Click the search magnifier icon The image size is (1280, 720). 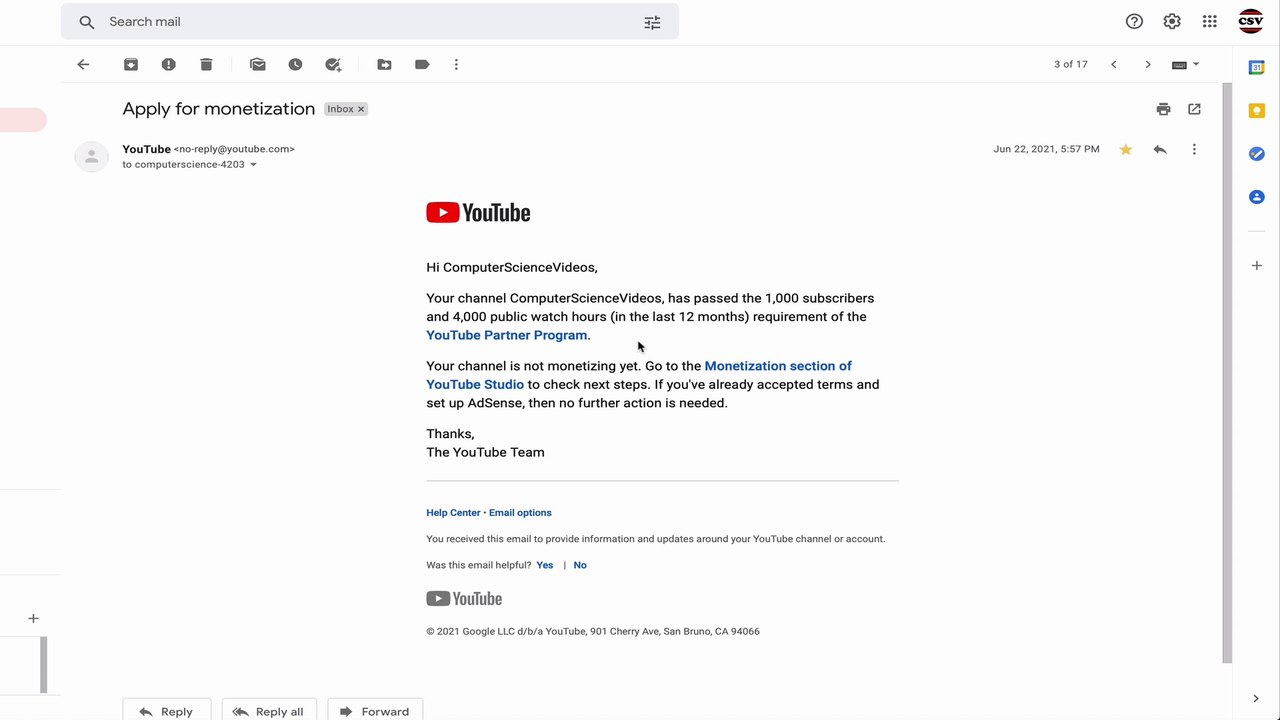pos(87,22)
